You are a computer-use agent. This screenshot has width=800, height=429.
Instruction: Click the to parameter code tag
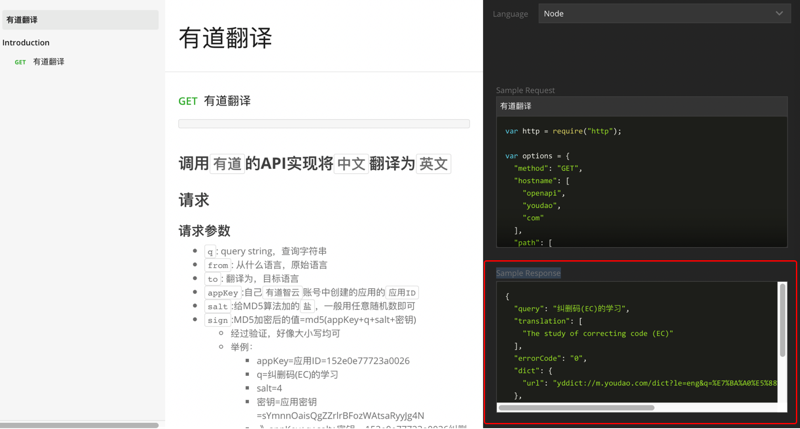[x=213, y=279]
